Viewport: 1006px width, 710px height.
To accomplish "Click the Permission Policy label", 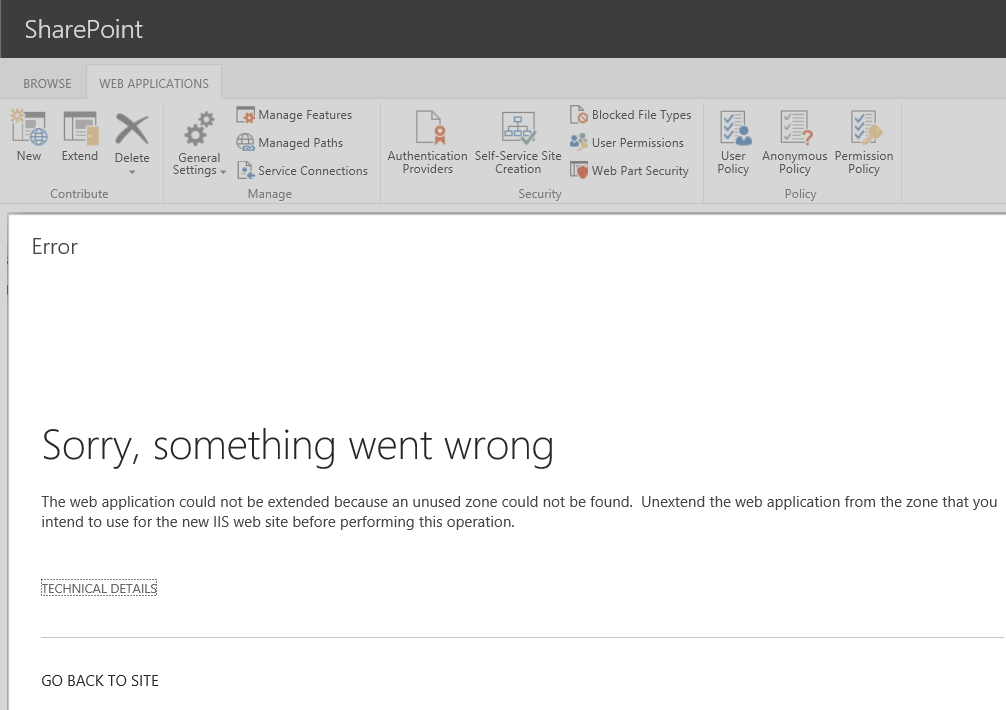I will [x=864, y=162].
